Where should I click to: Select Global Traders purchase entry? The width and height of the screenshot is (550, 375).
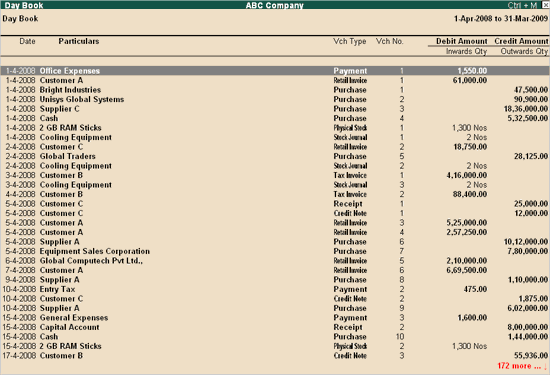[275, 156]
